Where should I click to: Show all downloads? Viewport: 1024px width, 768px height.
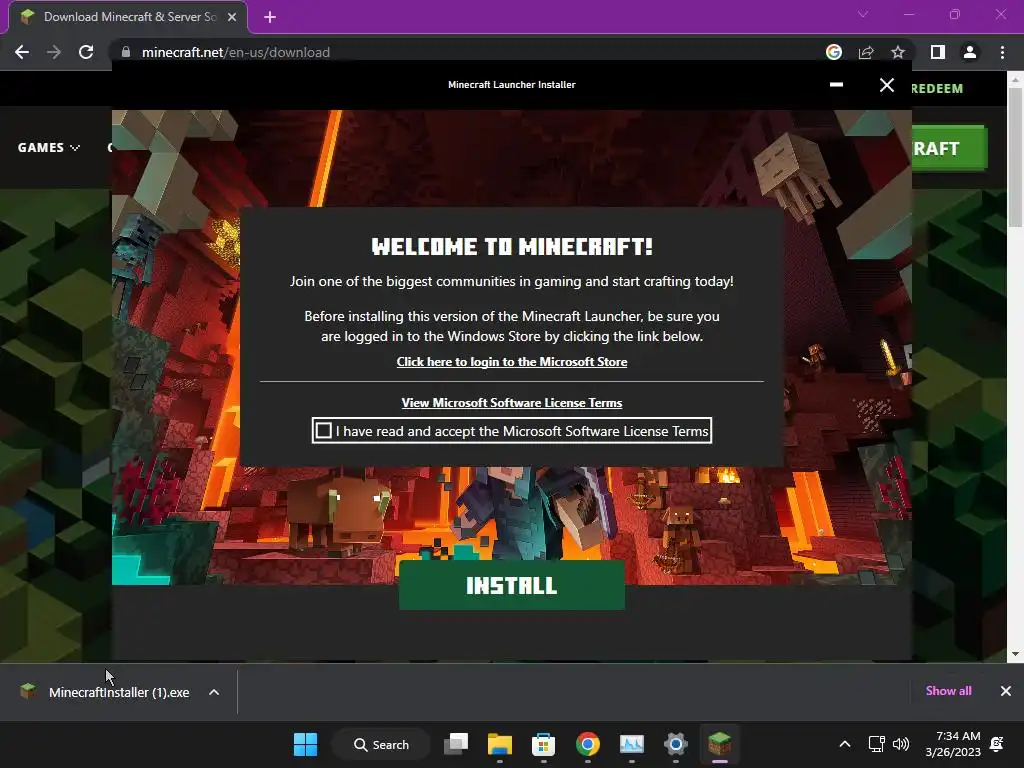pos(948,691)
